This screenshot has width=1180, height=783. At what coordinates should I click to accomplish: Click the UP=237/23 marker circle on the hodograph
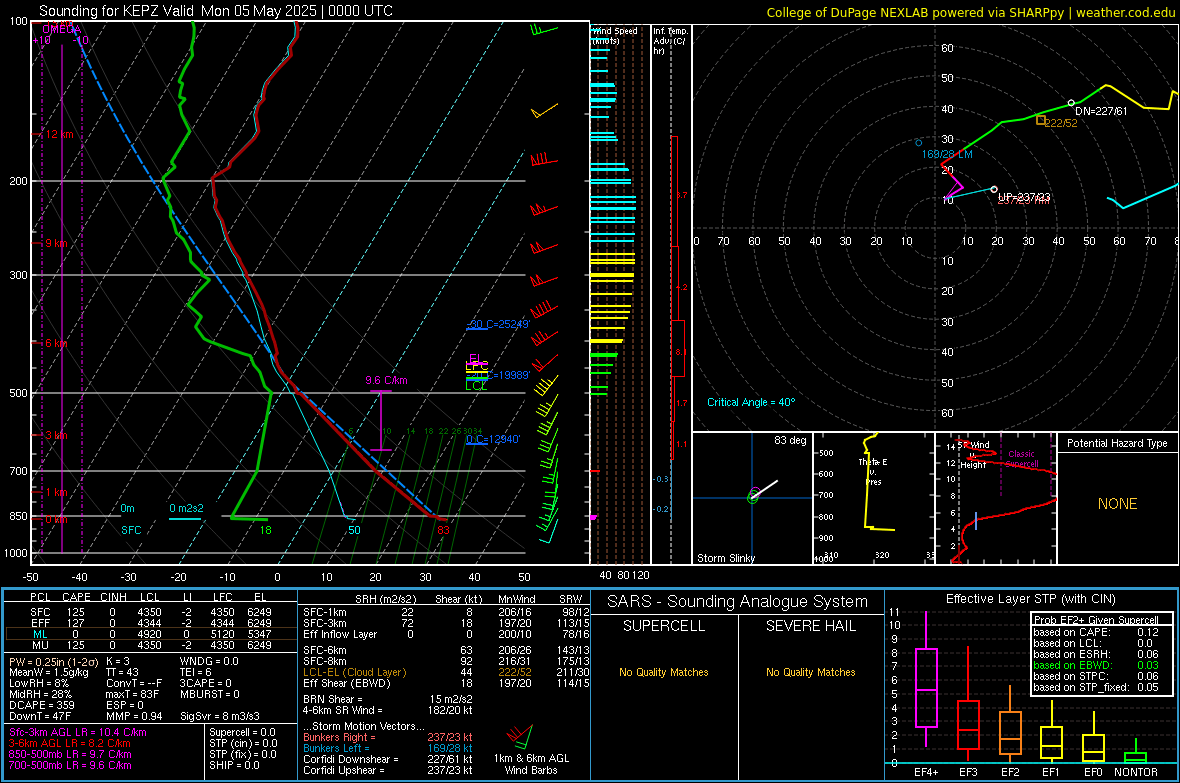click(994, 190)
